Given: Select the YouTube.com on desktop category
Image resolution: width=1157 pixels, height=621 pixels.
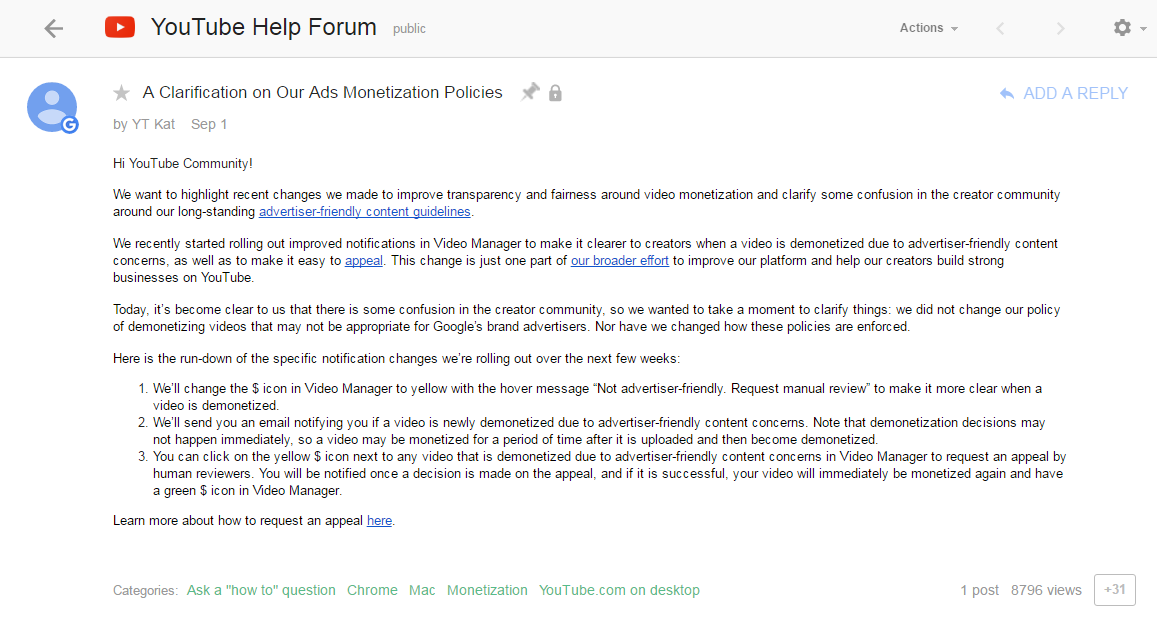Looking at the screenshot, I should (619, 590).
